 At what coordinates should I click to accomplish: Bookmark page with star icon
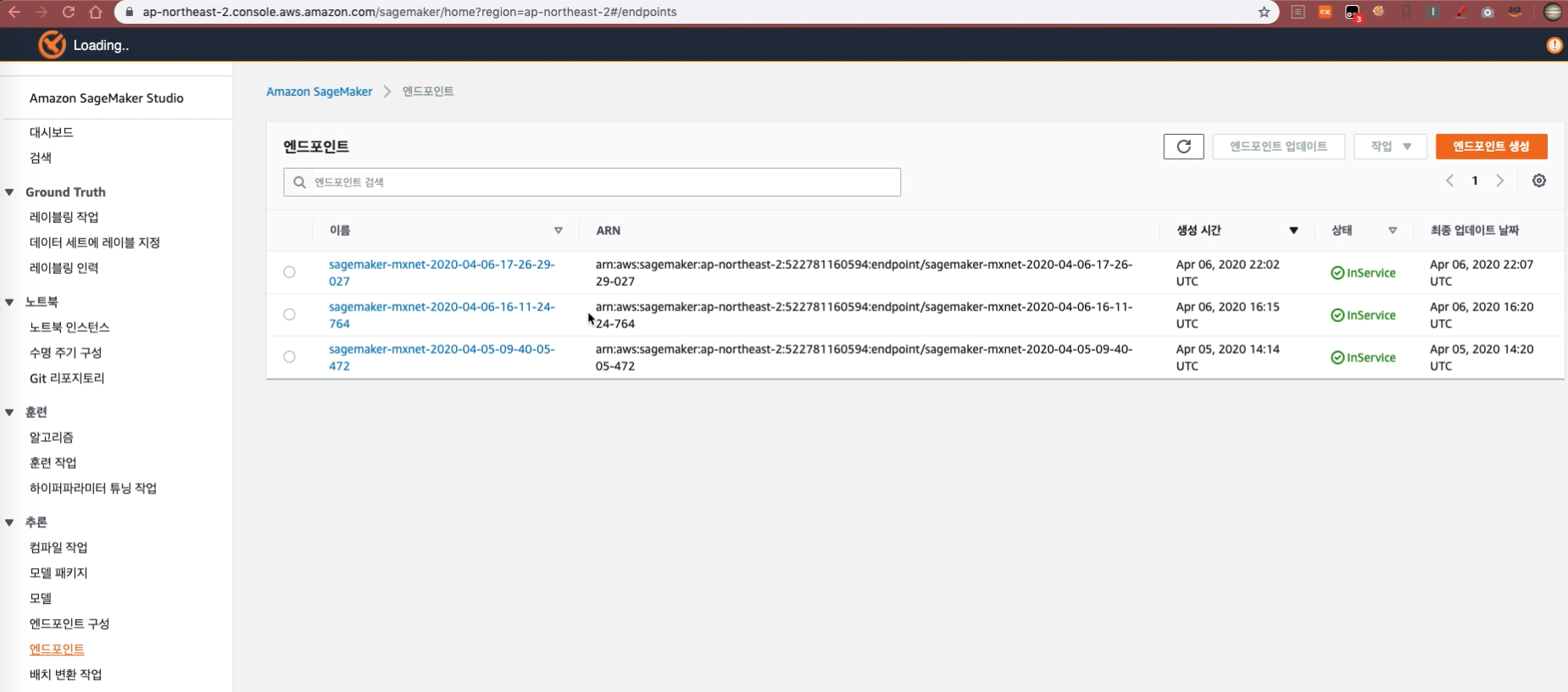click(x=1264, y=12)
